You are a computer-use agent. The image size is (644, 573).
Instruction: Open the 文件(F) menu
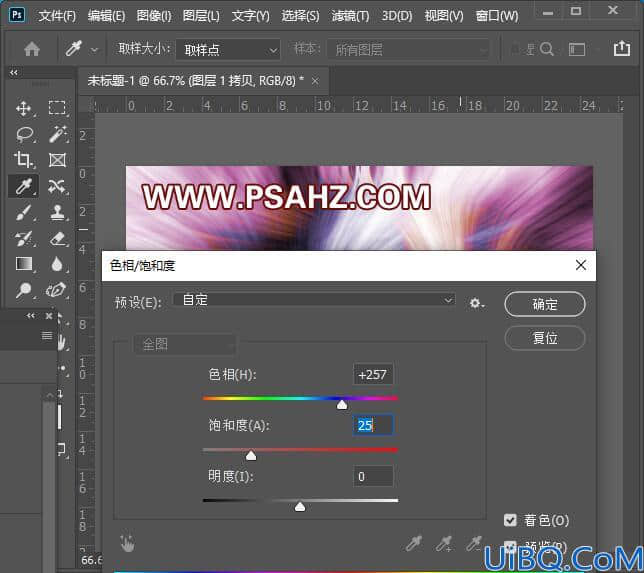click(x=57, y=16)
